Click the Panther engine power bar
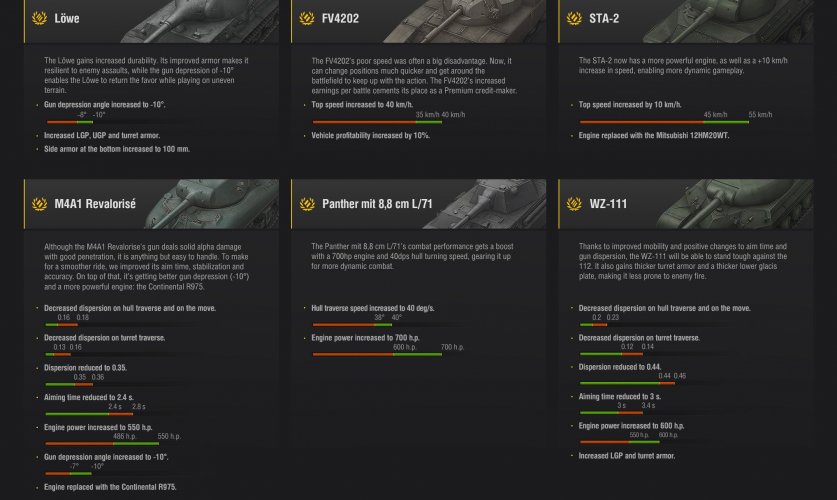This screenshot has height=500, width=837. point(377,354)
